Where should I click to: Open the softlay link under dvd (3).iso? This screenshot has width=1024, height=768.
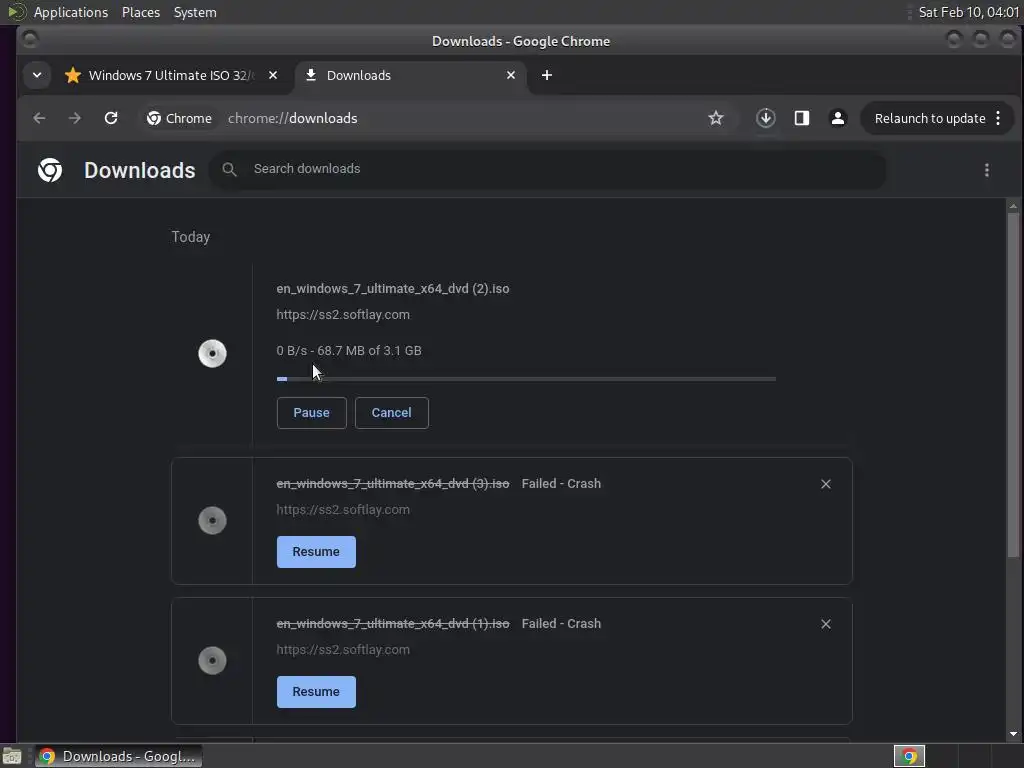point(343,510)
